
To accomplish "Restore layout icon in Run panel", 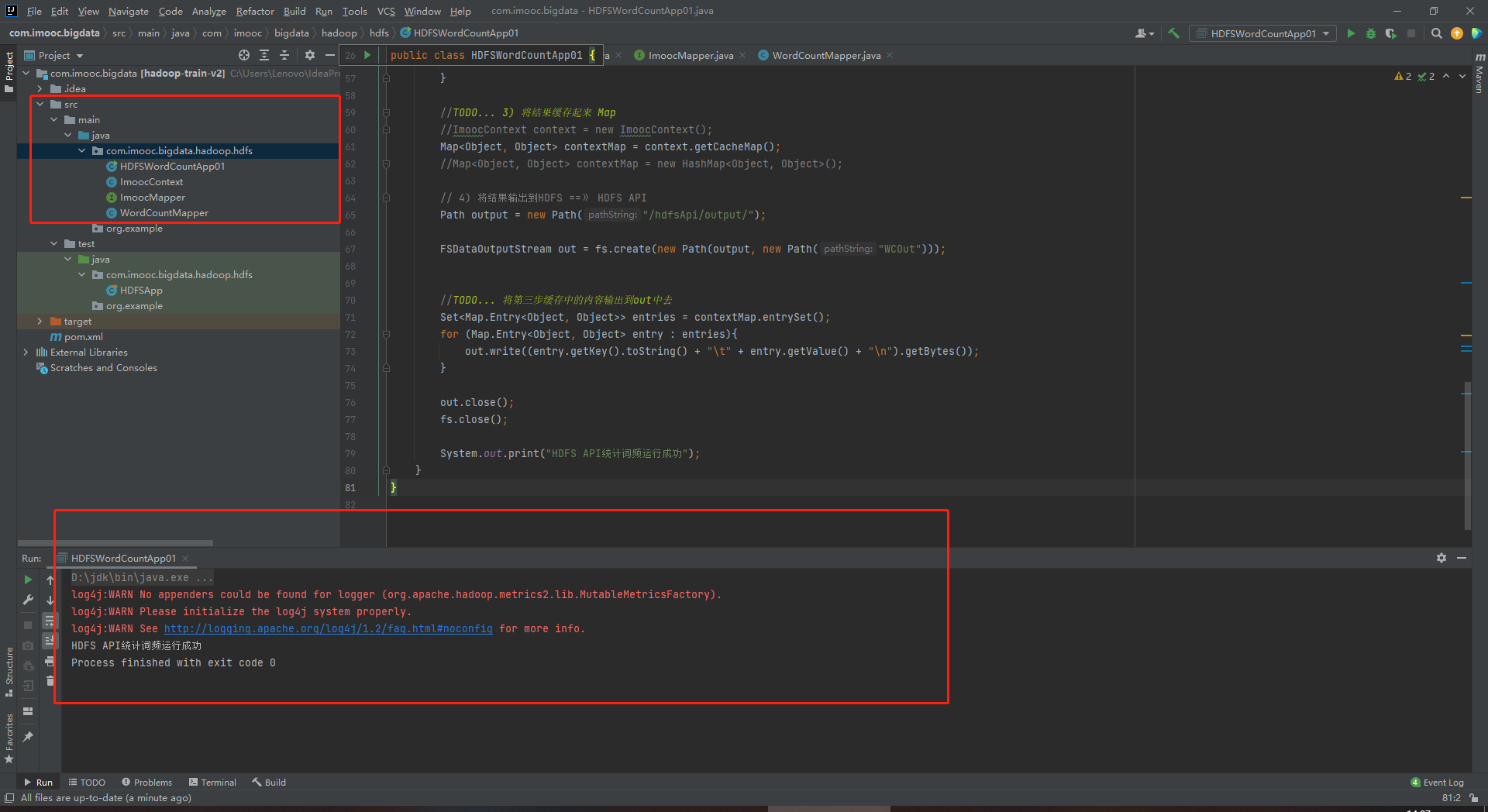I will [x=28, y=711].
